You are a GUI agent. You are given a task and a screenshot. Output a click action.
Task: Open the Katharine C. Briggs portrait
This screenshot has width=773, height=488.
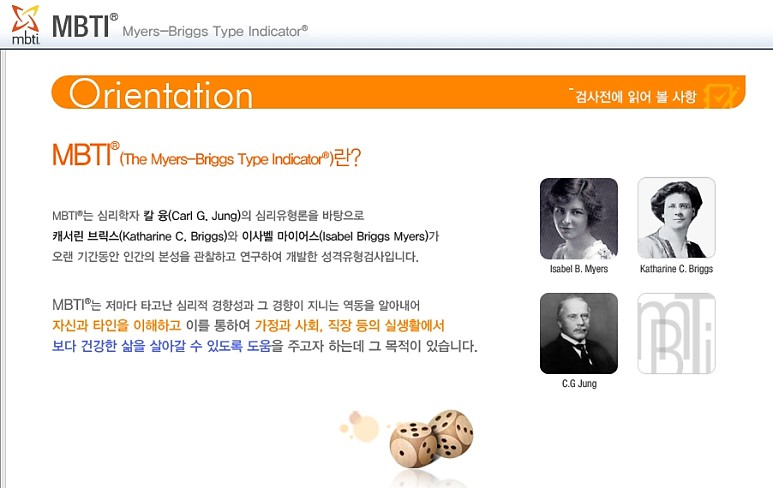pyautogui.click(x=676, y=218)
